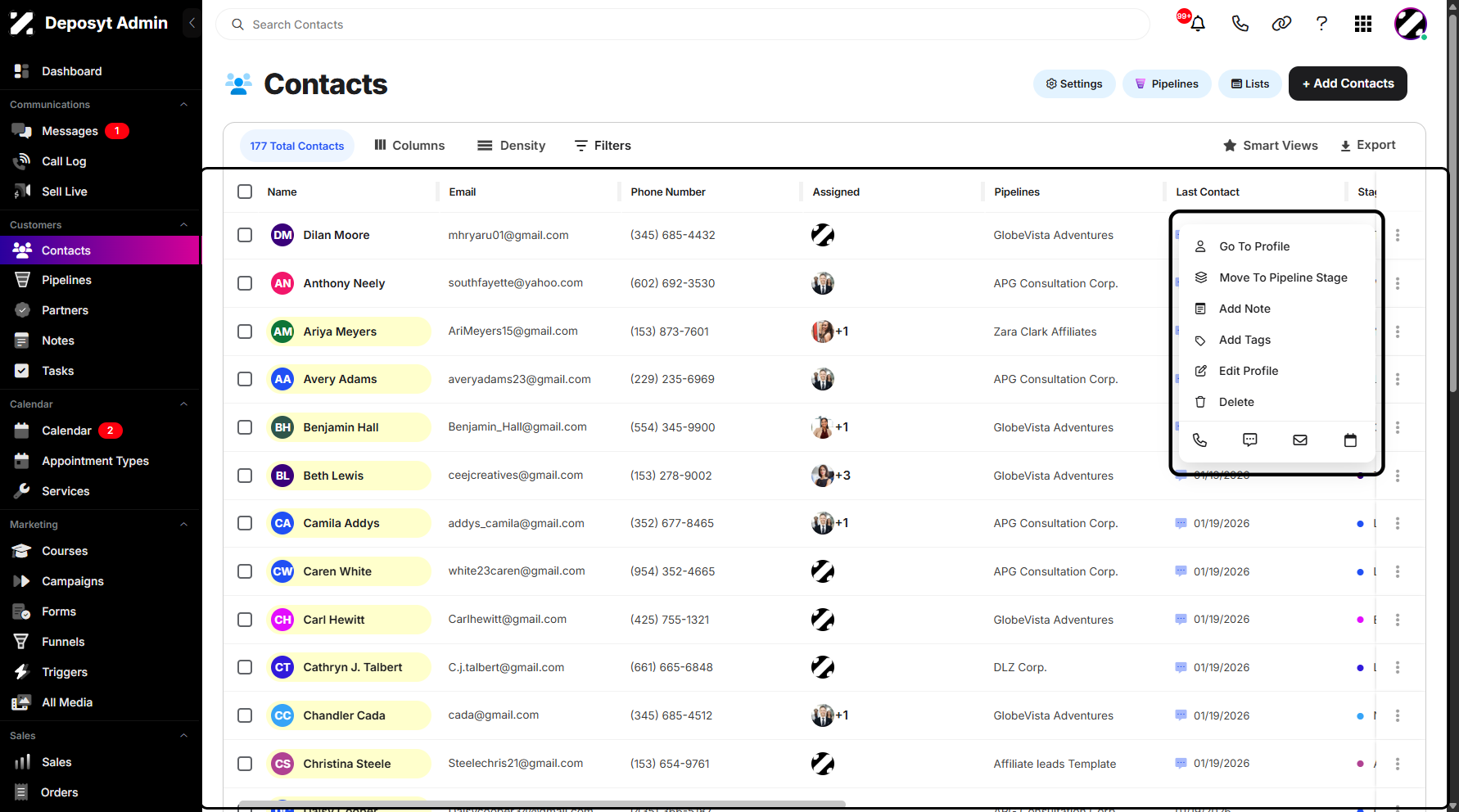Open the Smart Views menu
Image resolution: width=1459 pixels, height=812 pixels.
(x=1271, y=146)
